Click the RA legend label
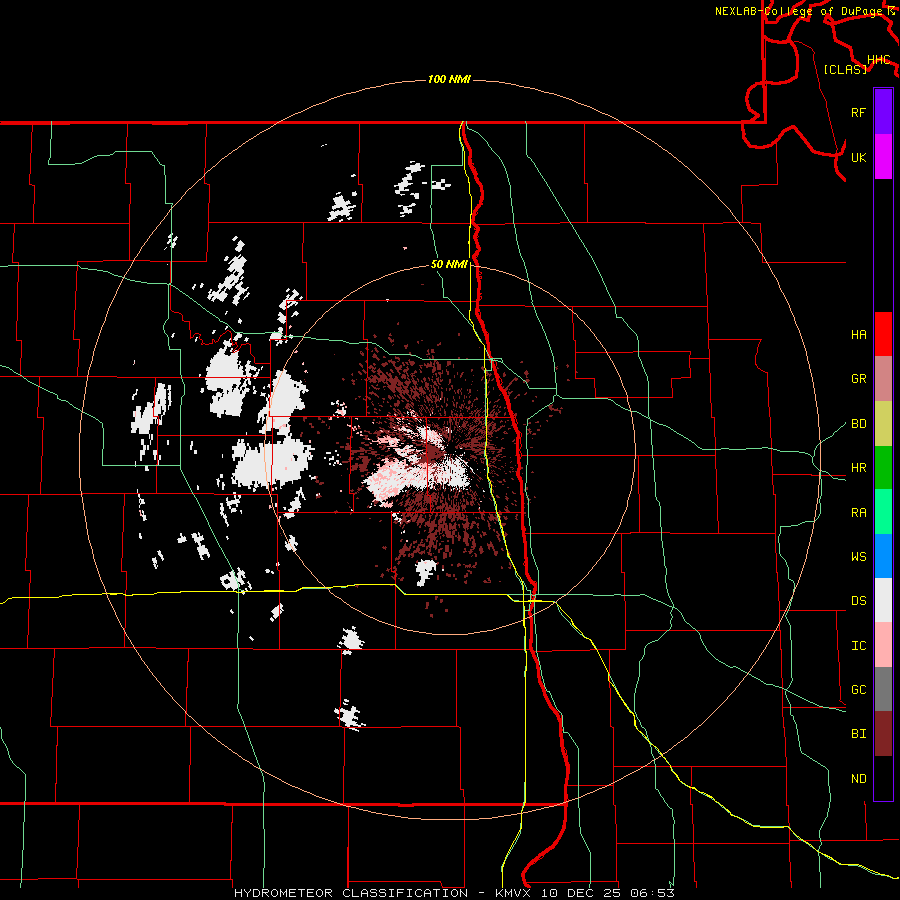 [858, 512]
